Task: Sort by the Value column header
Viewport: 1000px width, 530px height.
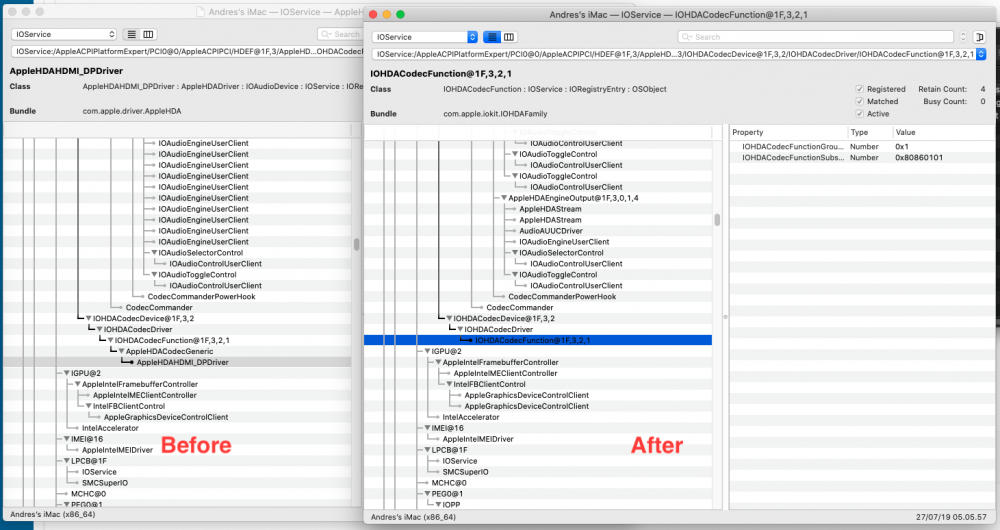Action: (944, 132)
